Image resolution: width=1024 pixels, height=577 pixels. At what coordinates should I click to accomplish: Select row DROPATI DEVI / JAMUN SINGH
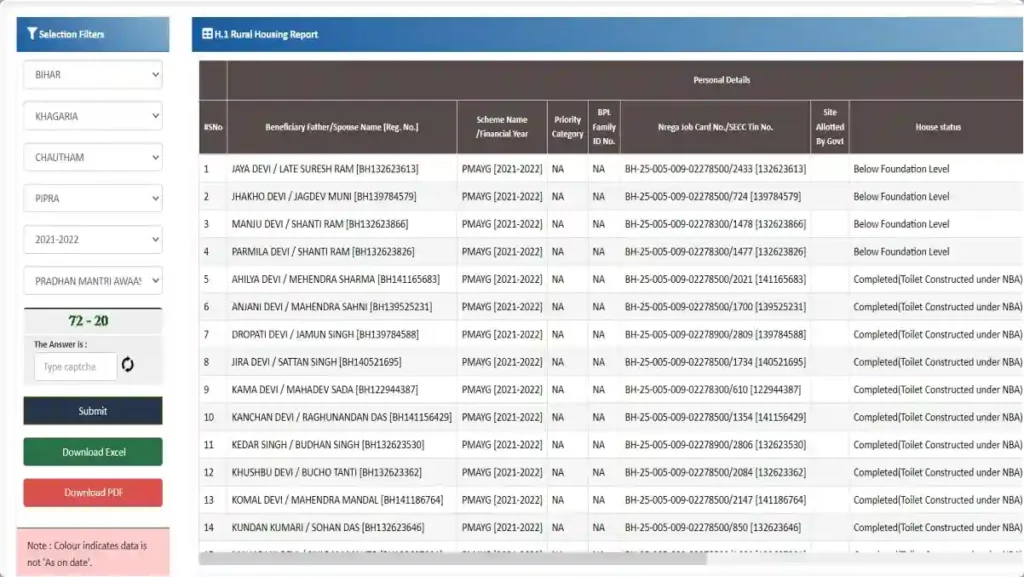coord(611,334)
